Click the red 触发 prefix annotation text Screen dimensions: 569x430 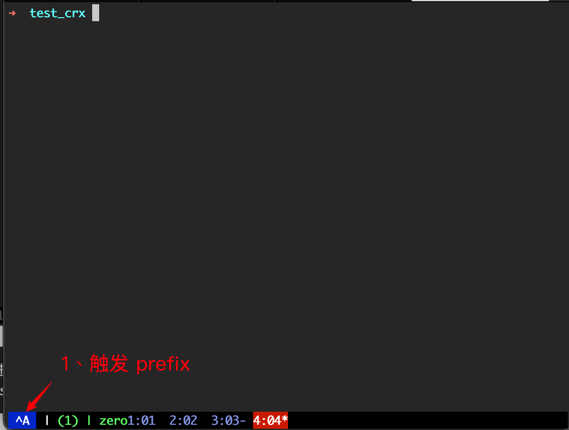125,363
